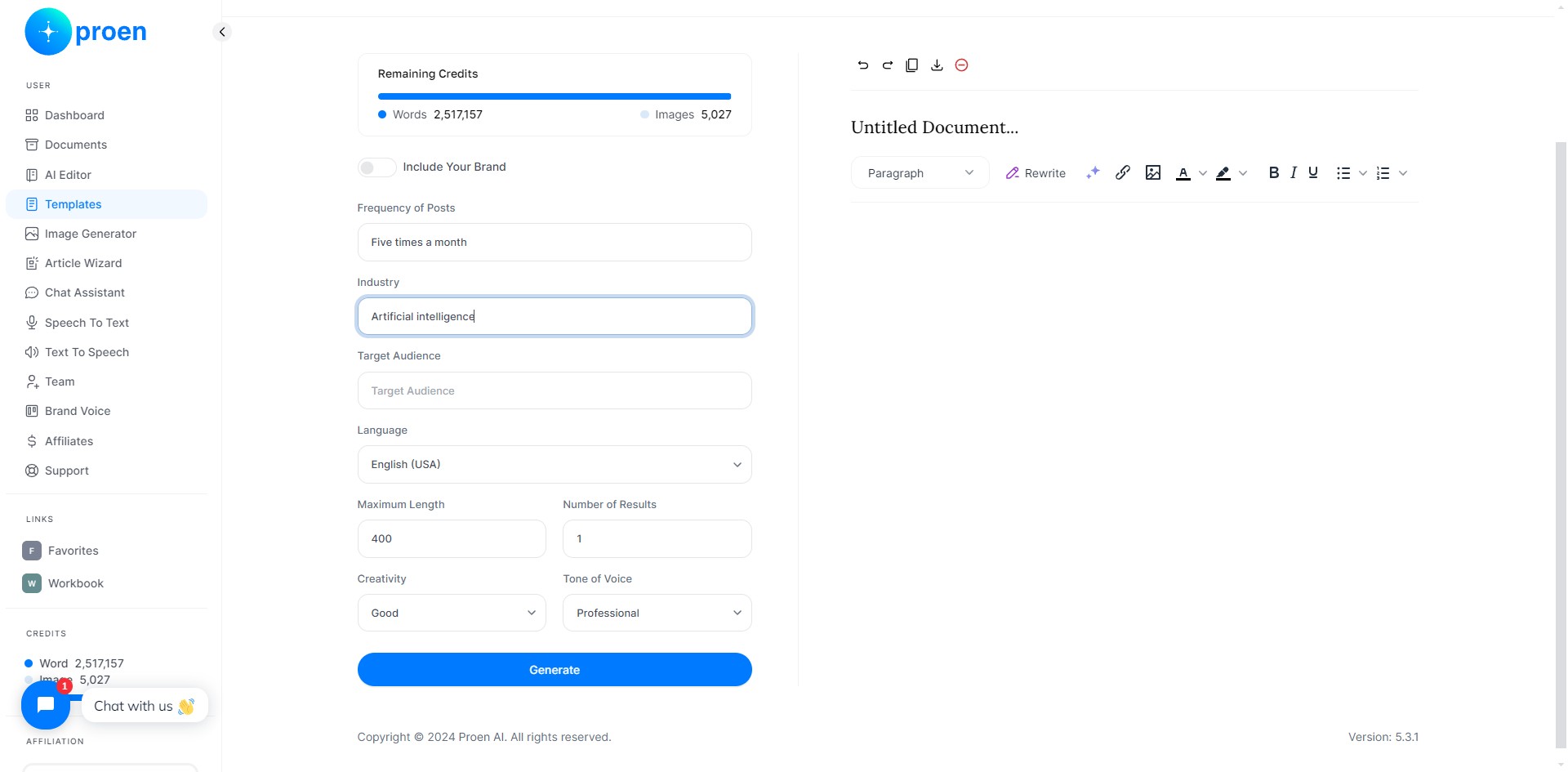Click the Support lifebuoy icon
Screen dimensions: 1568x772
(32, 471)
